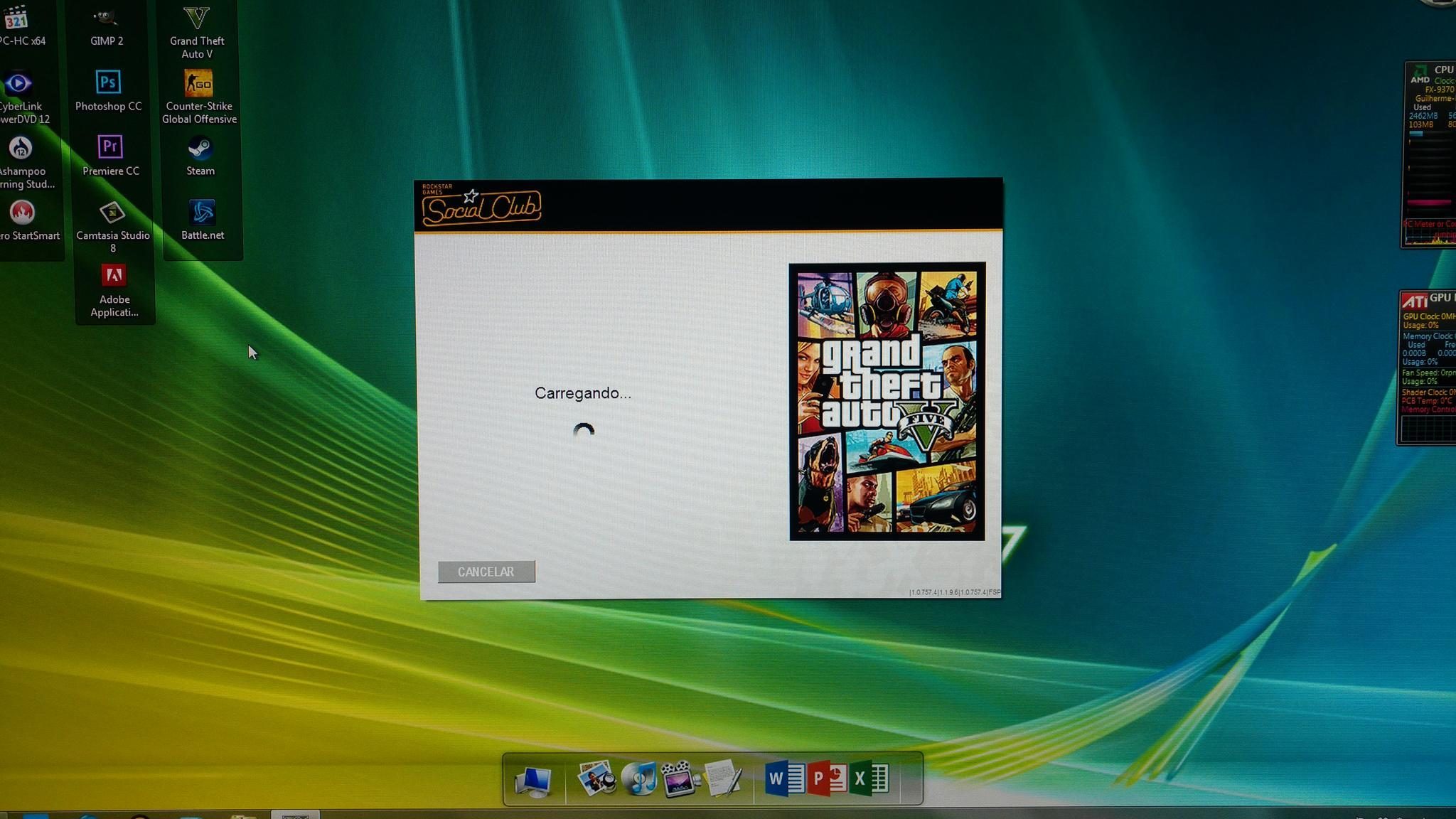The height and width of the screenshot is (819, 1456).
Task: Launch Counter-Strike Global Offensive shortcut
Action: (x=199, y=97)
